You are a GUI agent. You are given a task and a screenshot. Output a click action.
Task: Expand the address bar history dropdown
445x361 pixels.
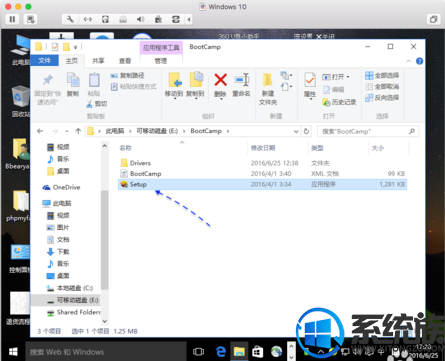point(296,132)
